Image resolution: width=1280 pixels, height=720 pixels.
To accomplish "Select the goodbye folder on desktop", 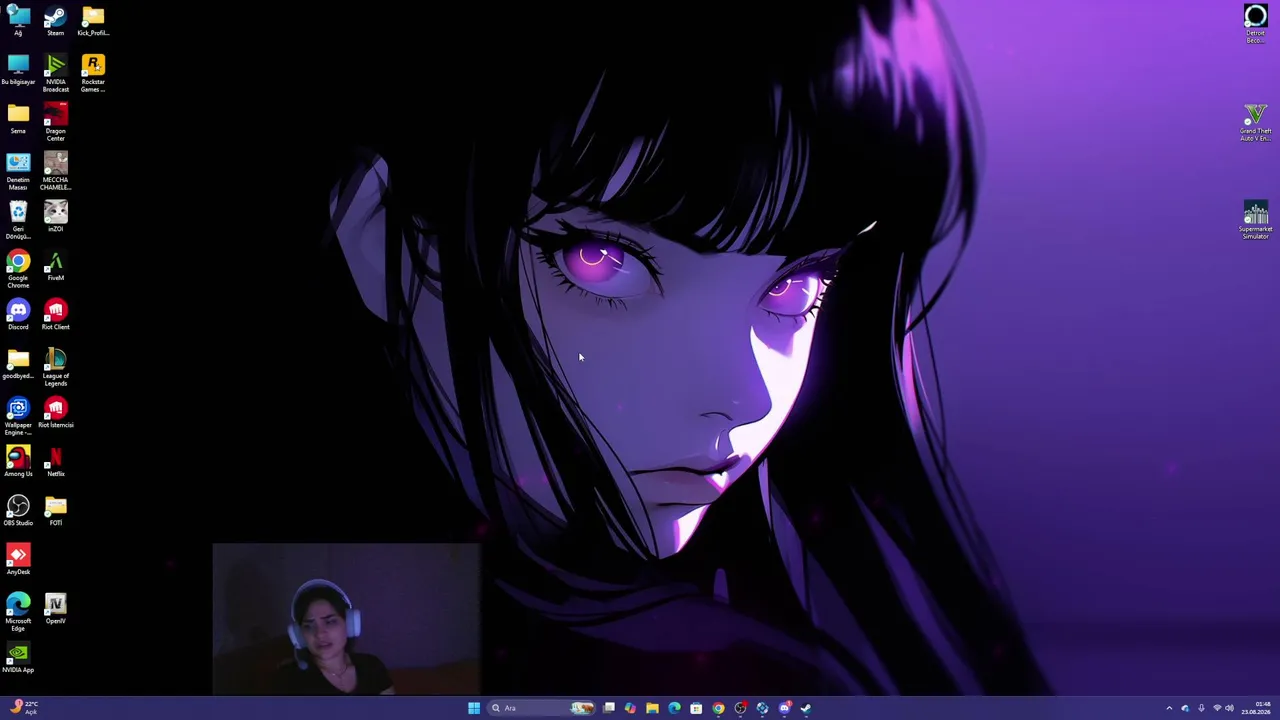I will [18, 364].
